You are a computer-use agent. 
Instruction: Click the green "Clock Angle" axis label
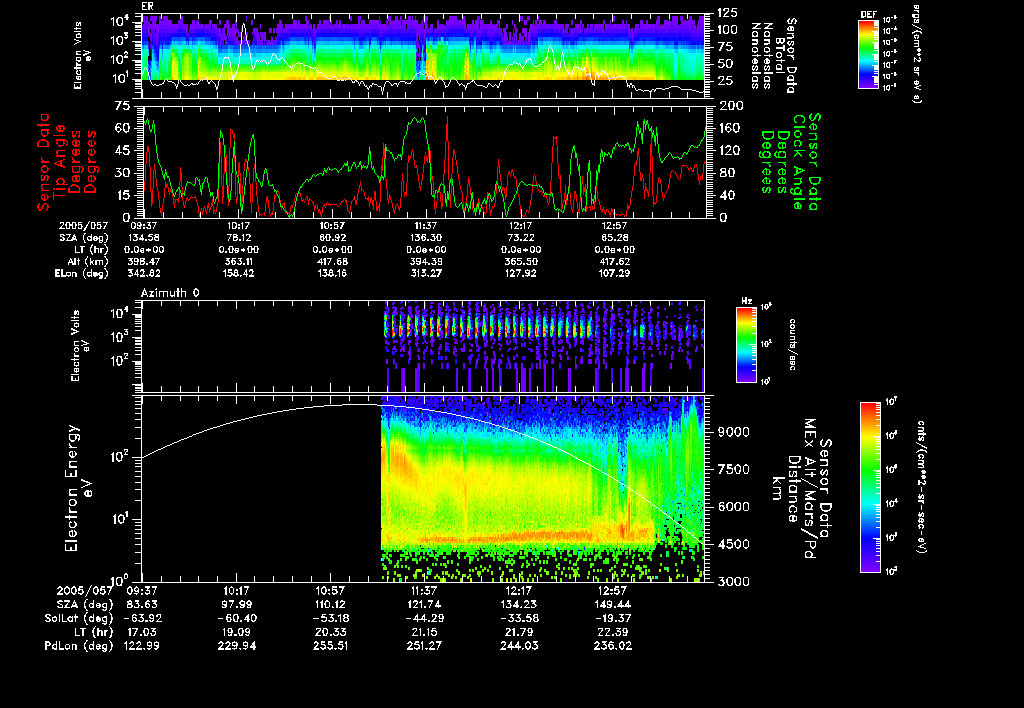[798, 161]
